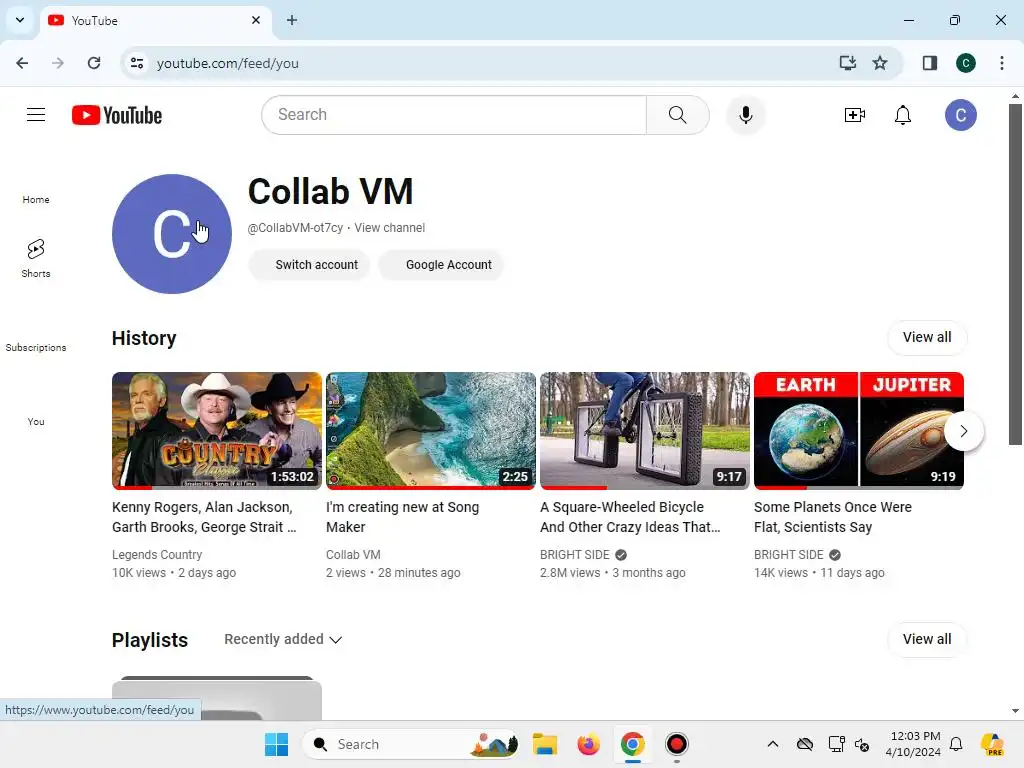Image resolution: width=1024 pixels, height=768 pixels.
Task: Click Google Account button
Action: (x=441, y=265)
